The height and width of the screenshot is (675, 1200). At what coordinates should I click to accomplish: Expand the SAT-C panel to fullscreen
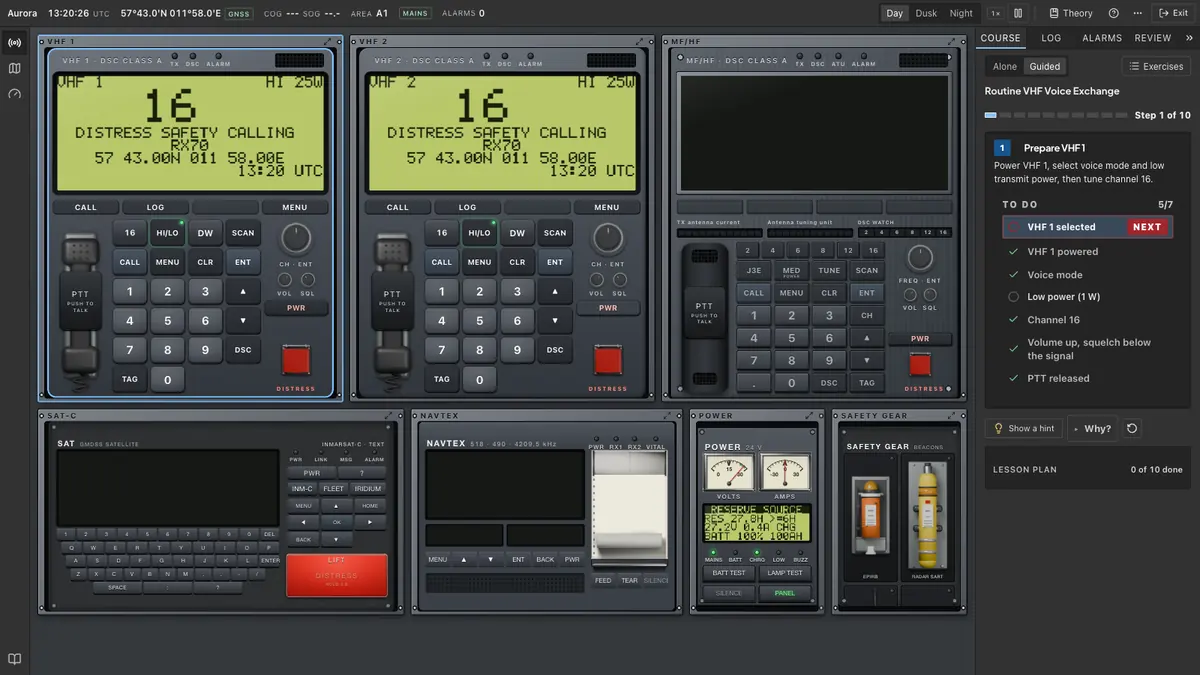pyautogui.click(x=388, y=415)
